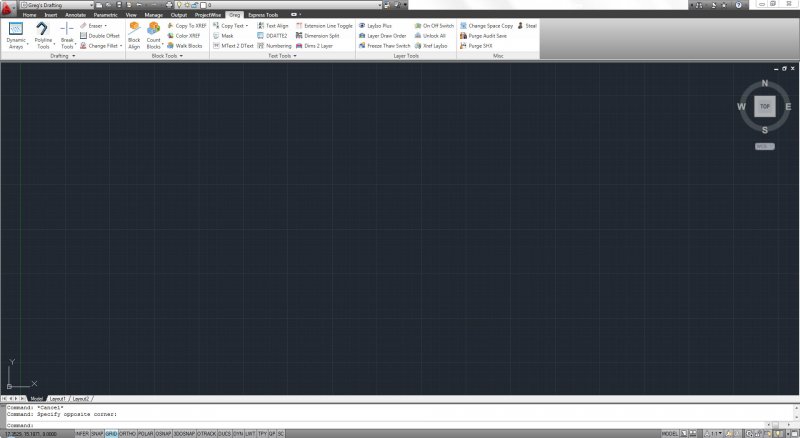Run the DDATTE2 command
This screenshot has width=800, height=438.
pyautogui.click(x=272, y=36)
